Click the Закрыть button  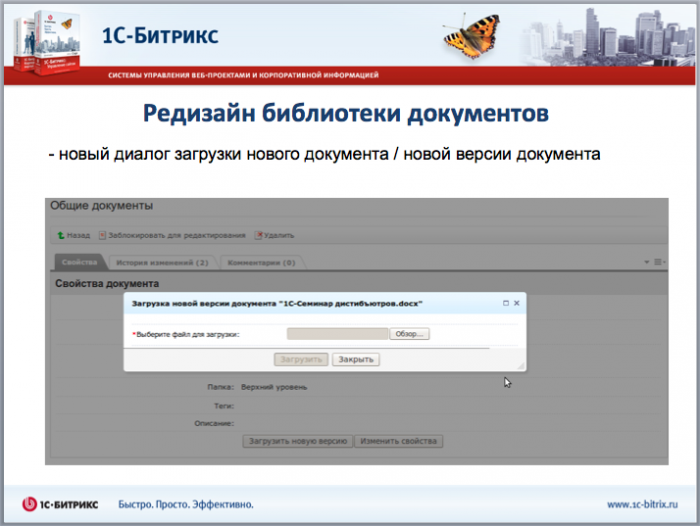356,359
